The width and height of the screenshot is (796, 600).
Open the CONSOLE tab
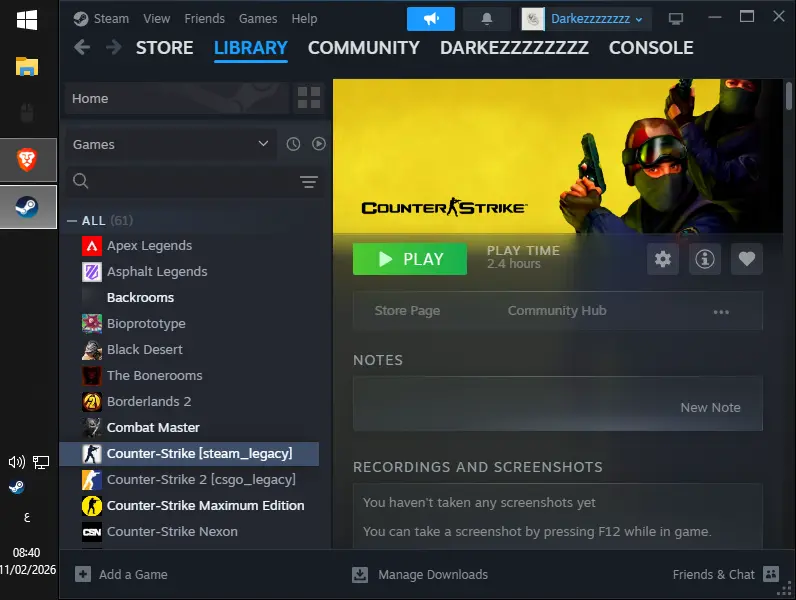click(651, 48)
